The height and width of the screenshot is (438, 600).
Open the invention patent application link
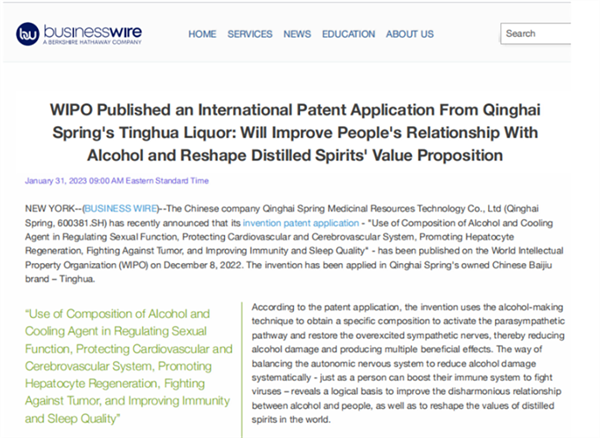[301, 223]
